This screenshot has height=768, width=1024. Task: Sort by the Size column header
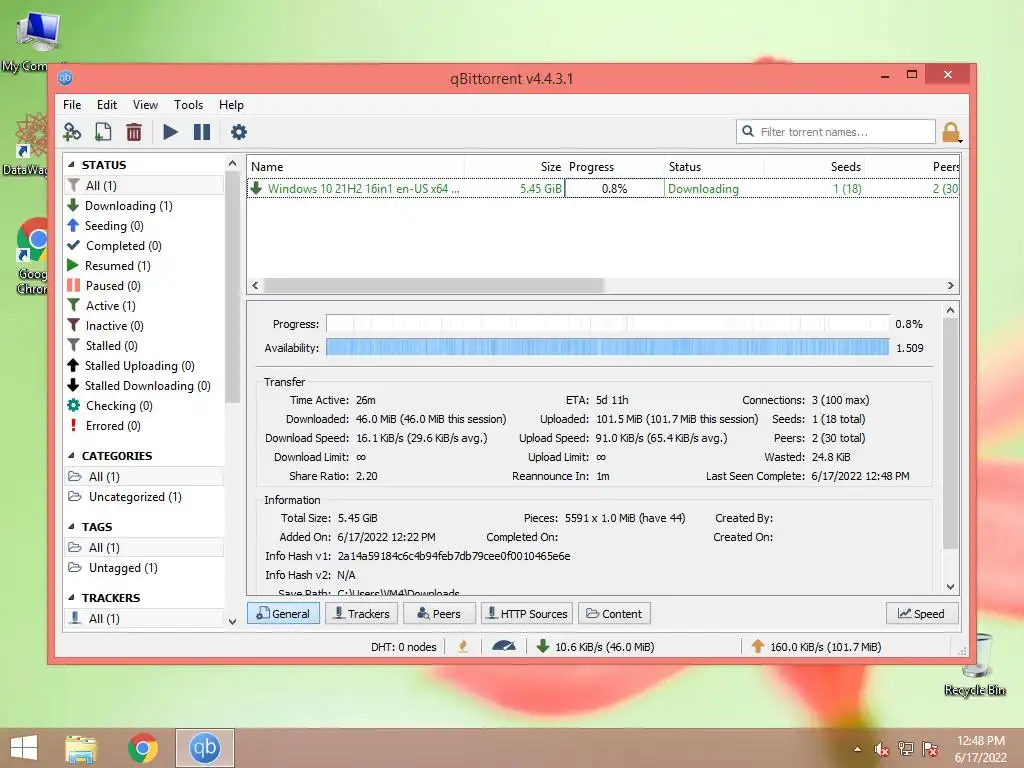coord(515,167)
